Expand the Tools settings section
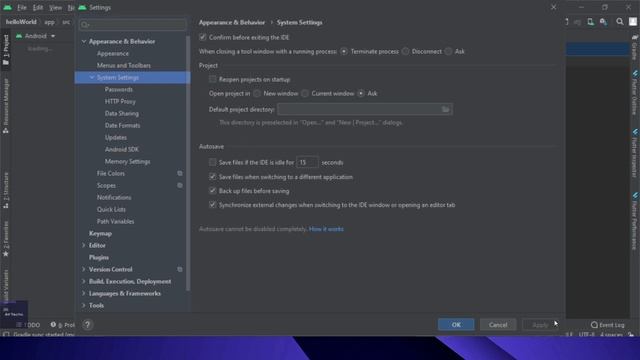 pos(84,305)
